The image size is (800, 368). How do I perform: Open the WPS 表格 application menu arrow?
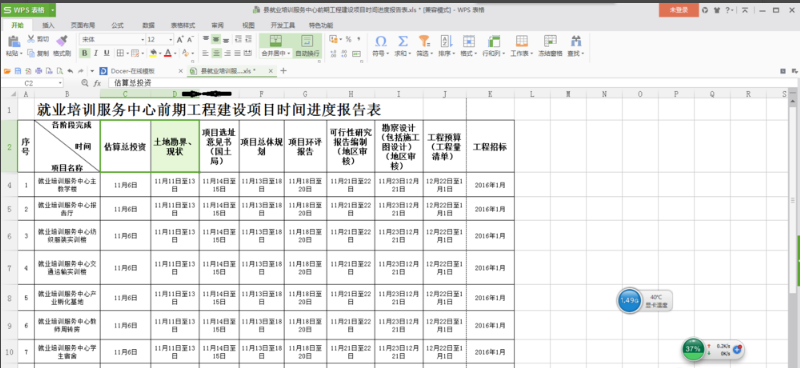coord(53,10)
